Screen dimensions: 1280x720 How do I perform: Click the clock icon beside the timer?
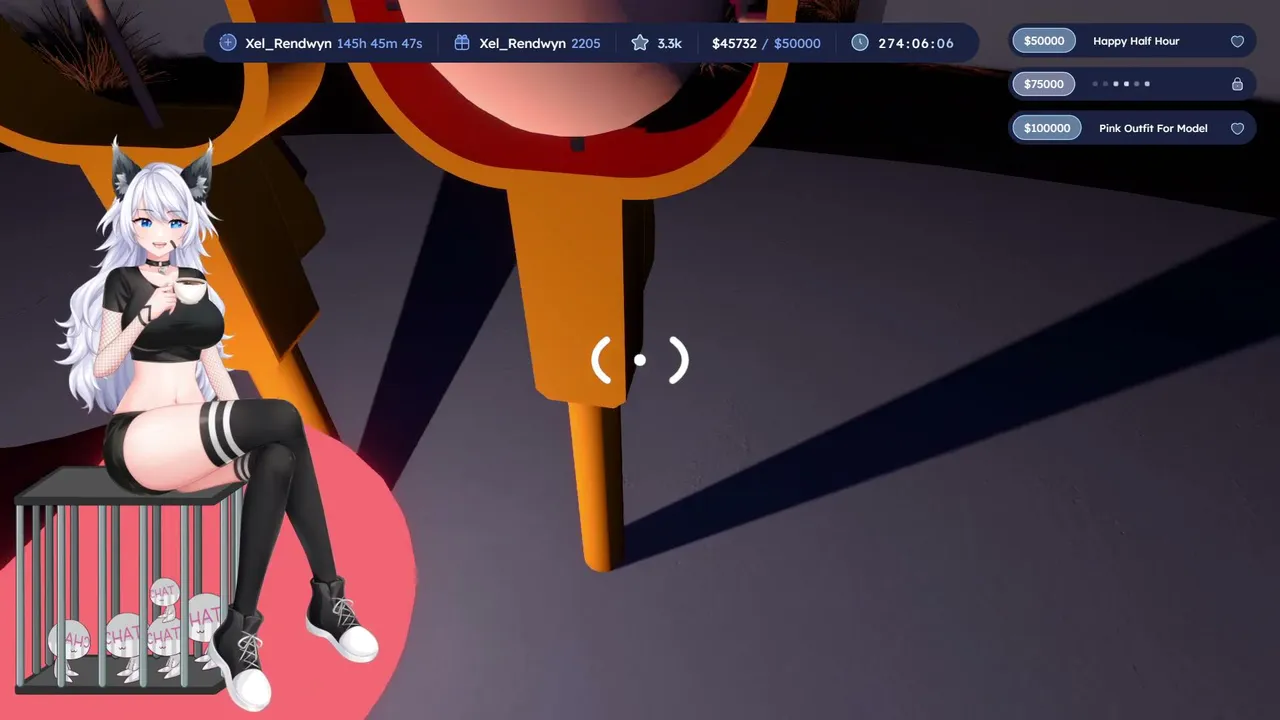[860, 43]
